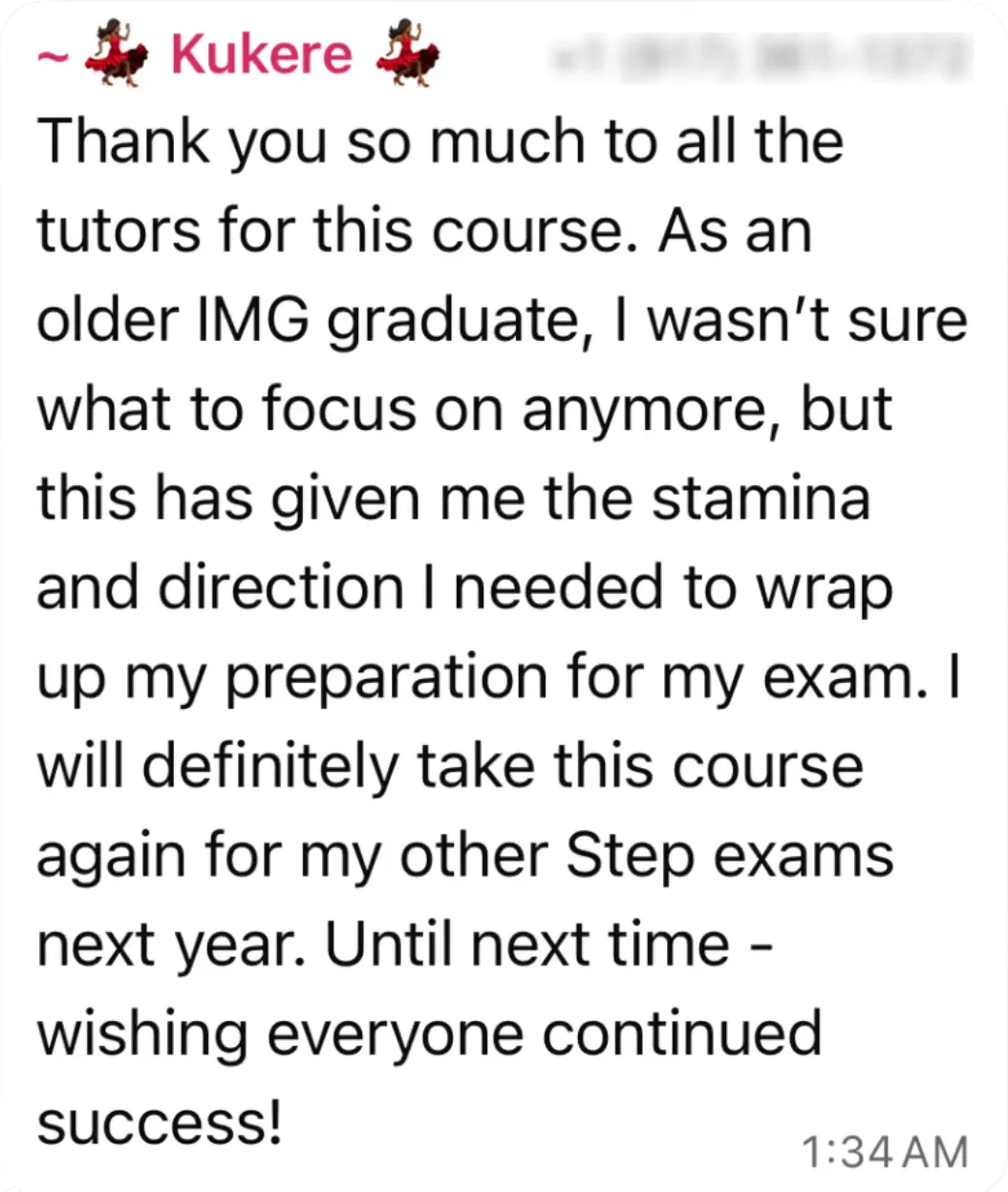
Task: Click the final word "success!"
Action: tap(161, 1124)
